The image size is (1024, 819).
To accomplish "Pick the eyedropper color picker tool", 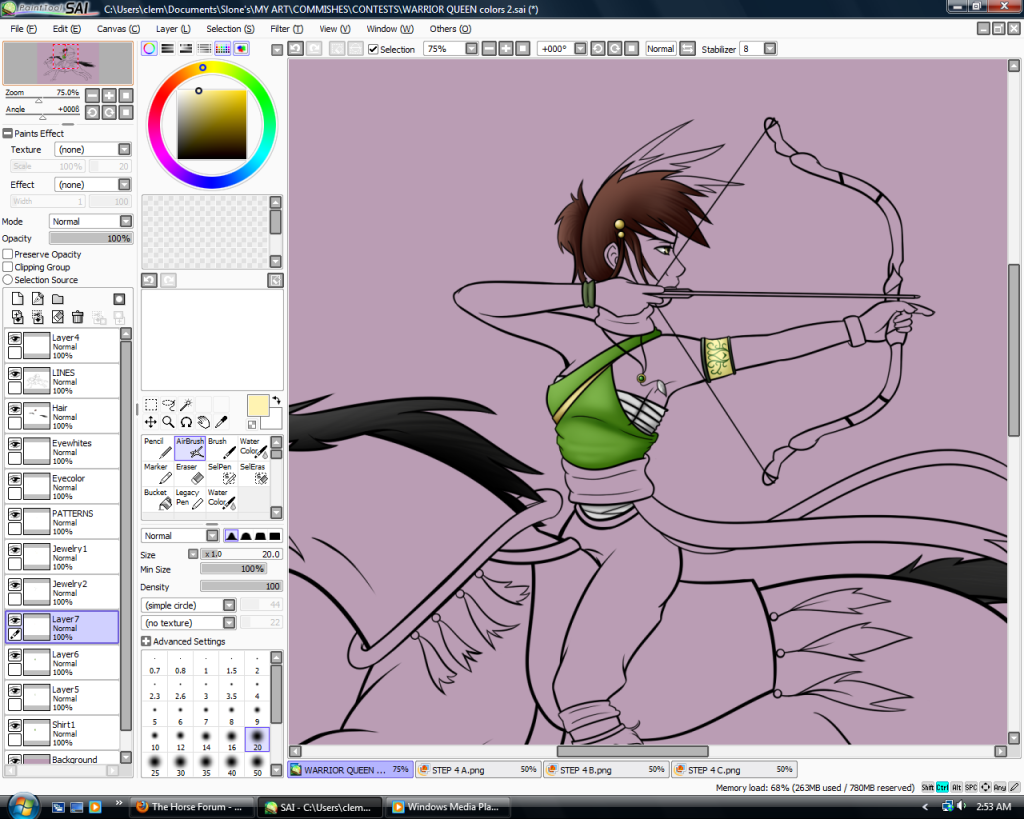I will 221,422.
